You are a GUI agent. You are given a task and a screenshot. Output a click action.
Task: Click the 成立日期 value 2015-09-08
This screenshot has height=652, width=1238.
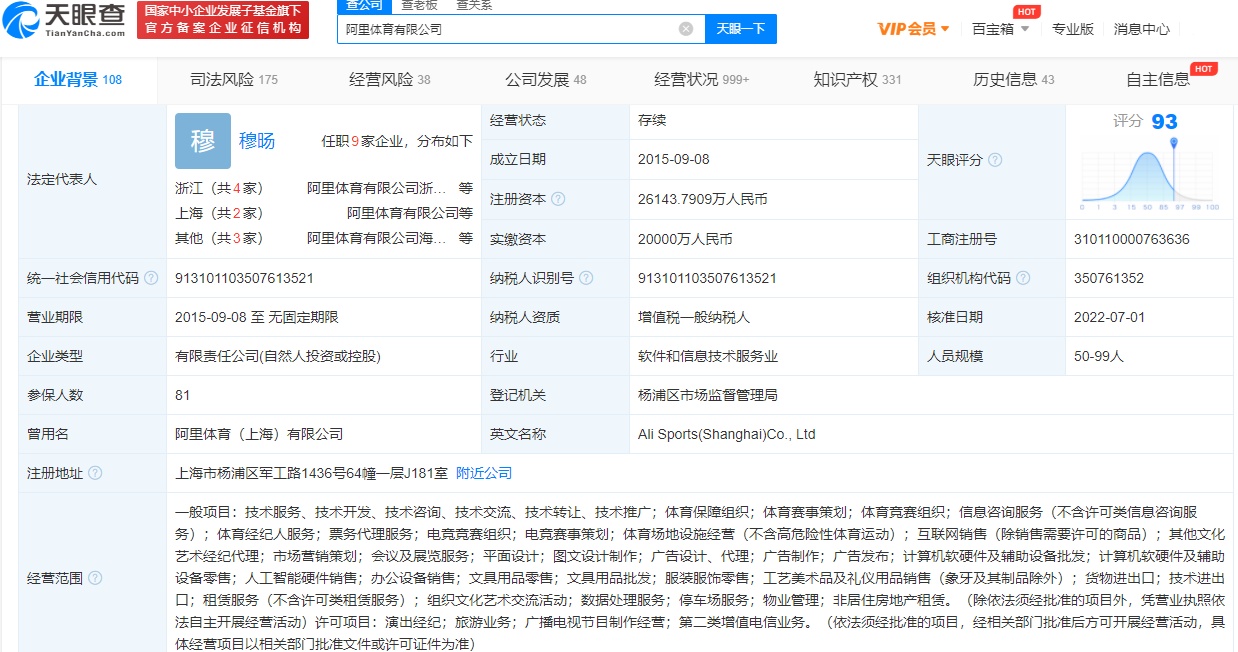676,160
